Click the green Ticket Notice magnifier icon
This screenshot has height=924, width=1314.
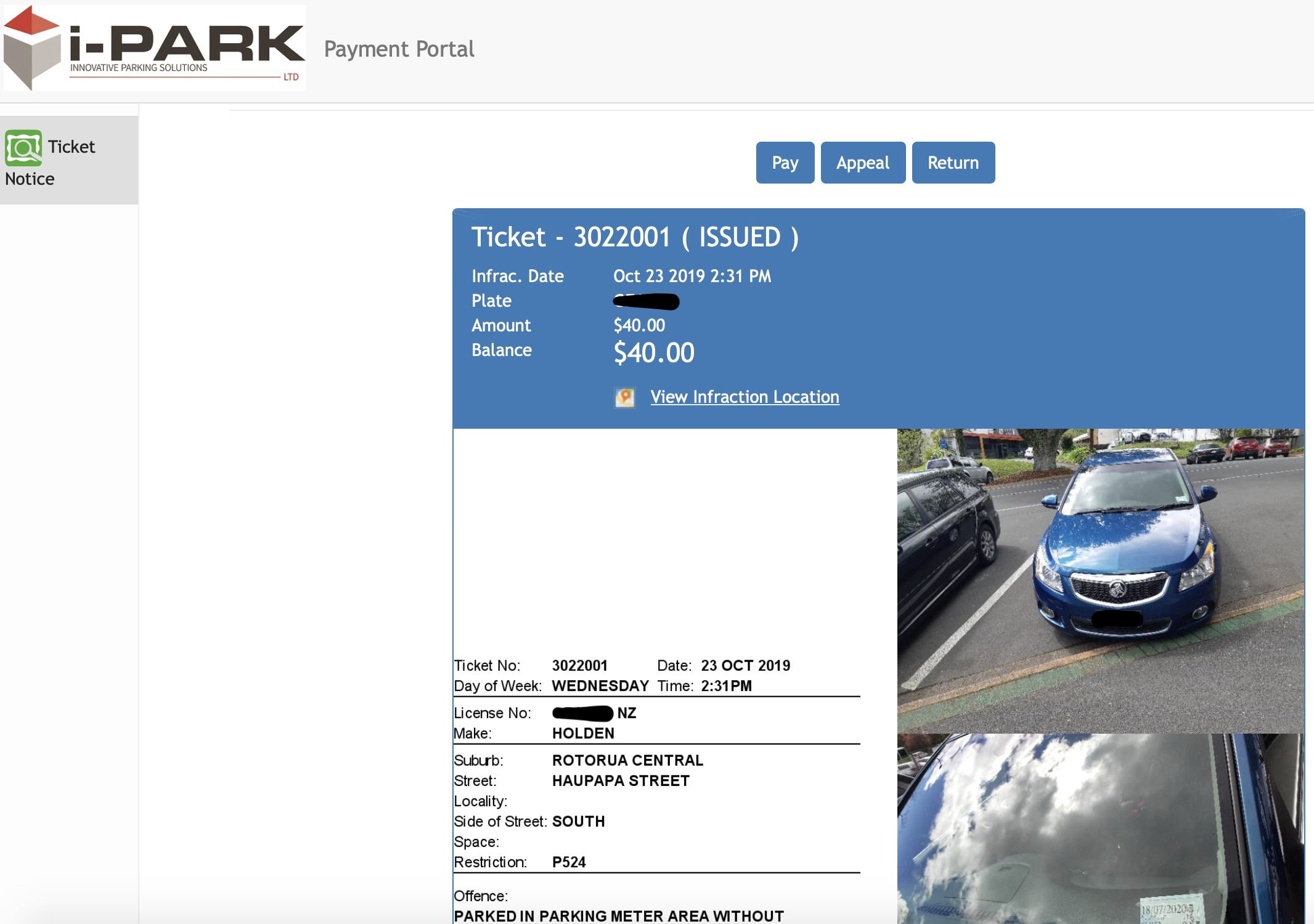click(x=23, y=148)
